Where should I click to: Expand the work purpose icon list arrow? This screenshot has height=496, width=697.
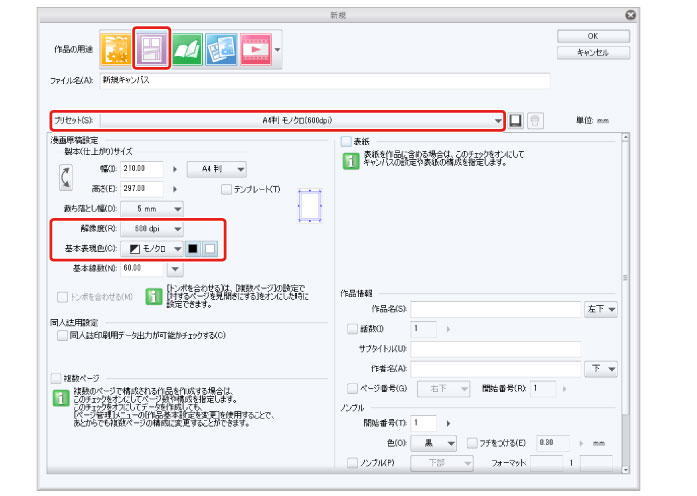277,49
